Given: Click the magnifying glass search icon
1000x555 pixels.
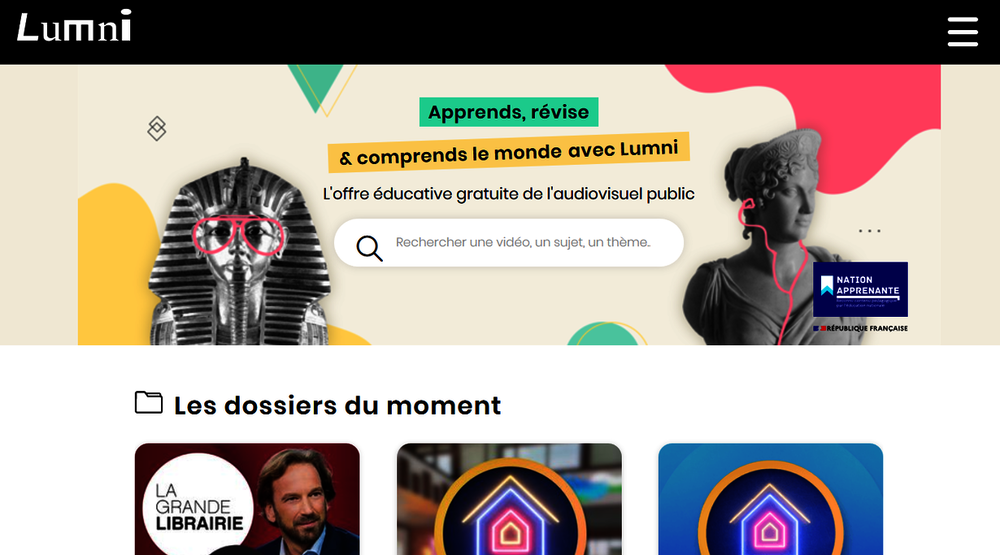Looking at the screenshot, I should 369,248.
